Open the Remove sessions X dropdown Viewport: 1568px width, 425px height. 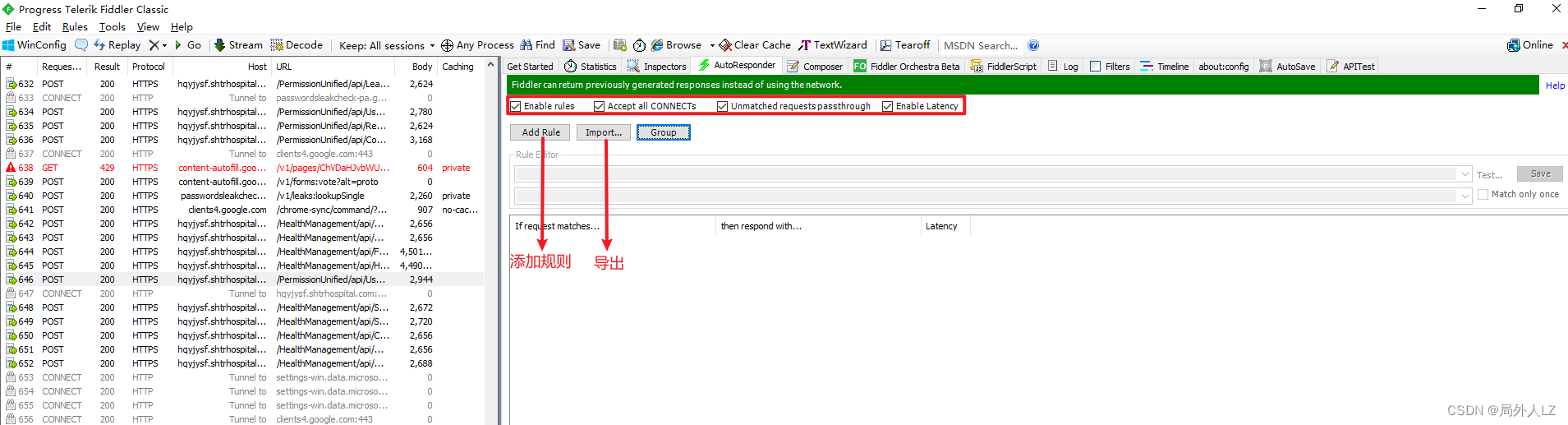tap(158, 45)
